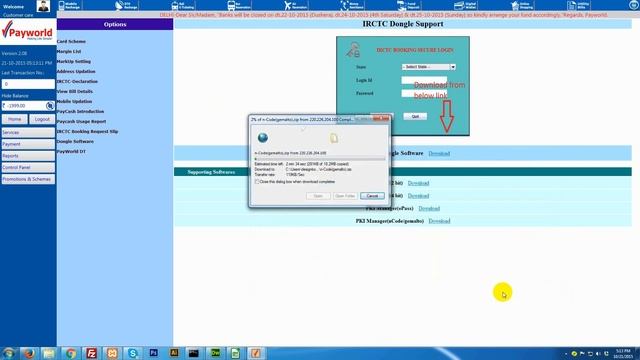Download PKI Manager(ePass) link
The width and height of the screenshot is (640, 360).
[x=429, y=209]
